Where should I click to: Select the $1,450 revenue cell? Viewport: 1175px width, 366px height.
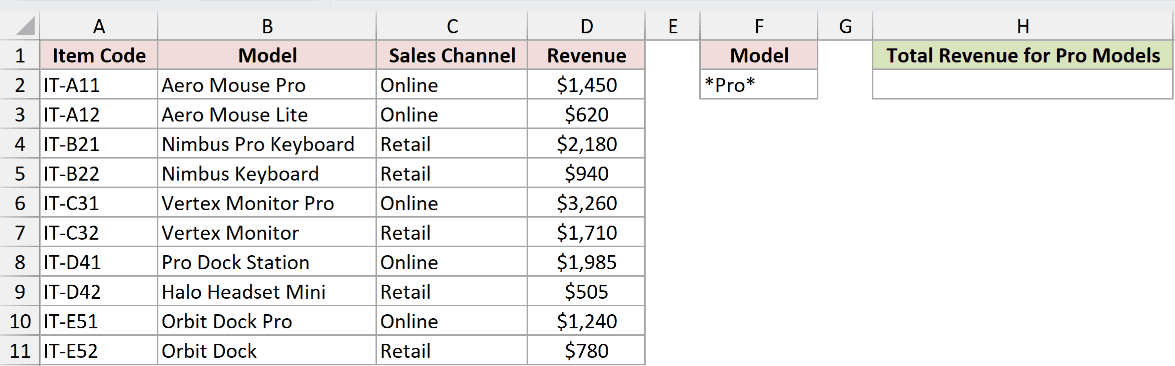point(587,85)
